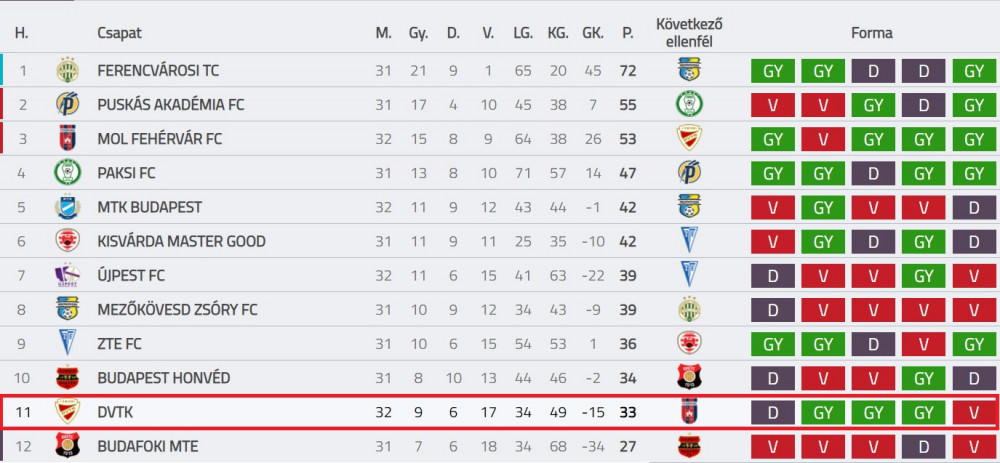Click the MOL Fehérvár FC crest
Screen dimensions: 1000x463
[x=67, y=138]
